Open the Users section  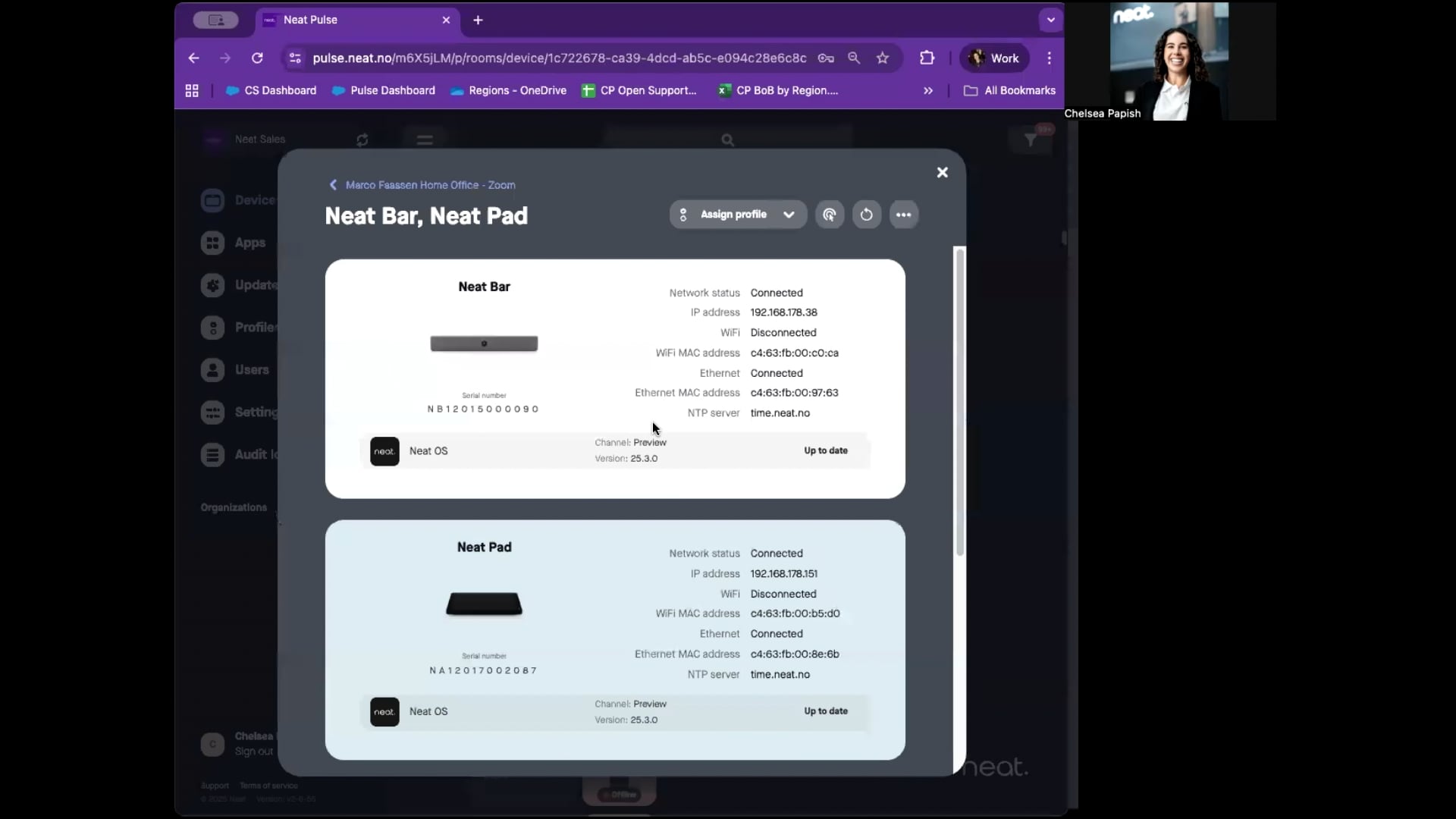(x=213, y=370)
